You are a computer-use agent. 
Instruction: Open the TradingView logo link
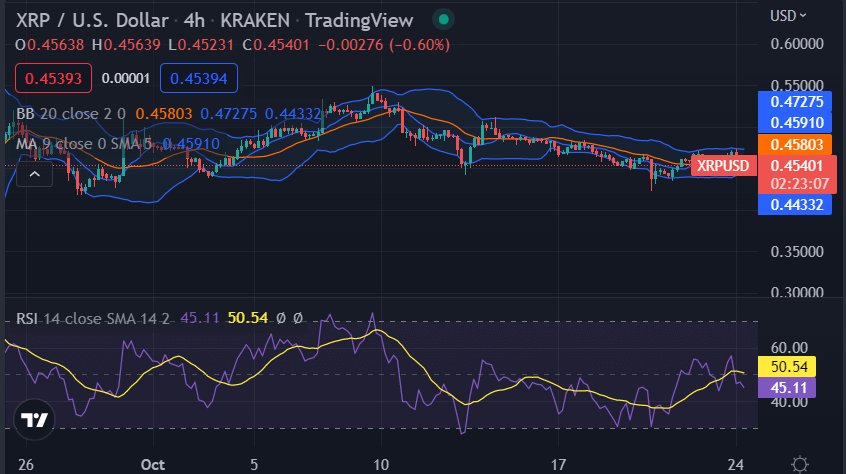click(x=34, y=420)
